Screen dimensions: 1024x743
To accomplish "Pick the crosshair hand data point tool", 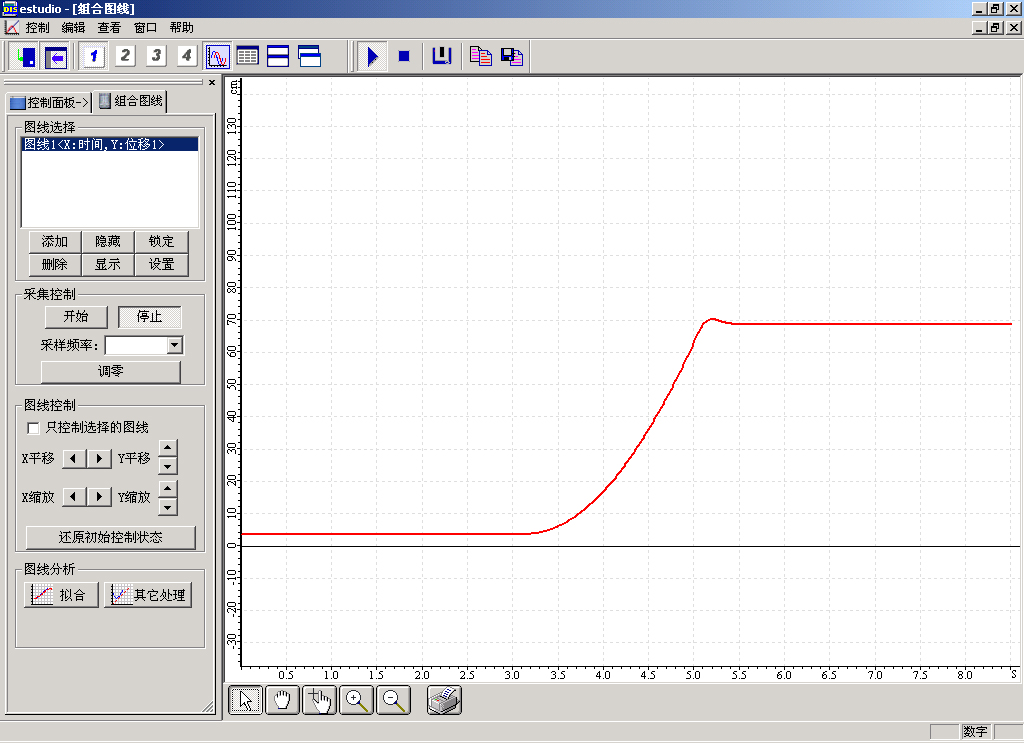I will 320,700.
